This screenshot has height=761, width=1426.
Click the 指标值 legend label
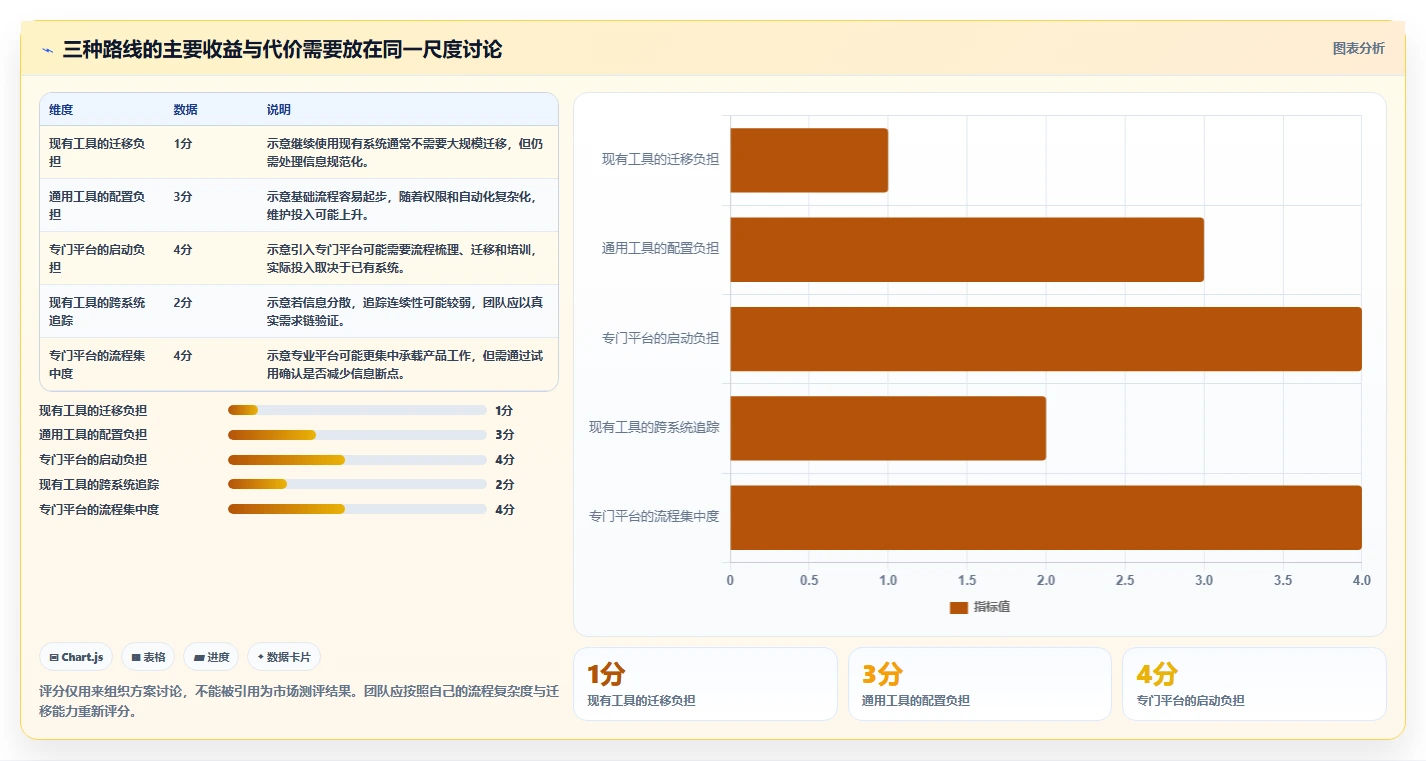[x=992, y=607]
